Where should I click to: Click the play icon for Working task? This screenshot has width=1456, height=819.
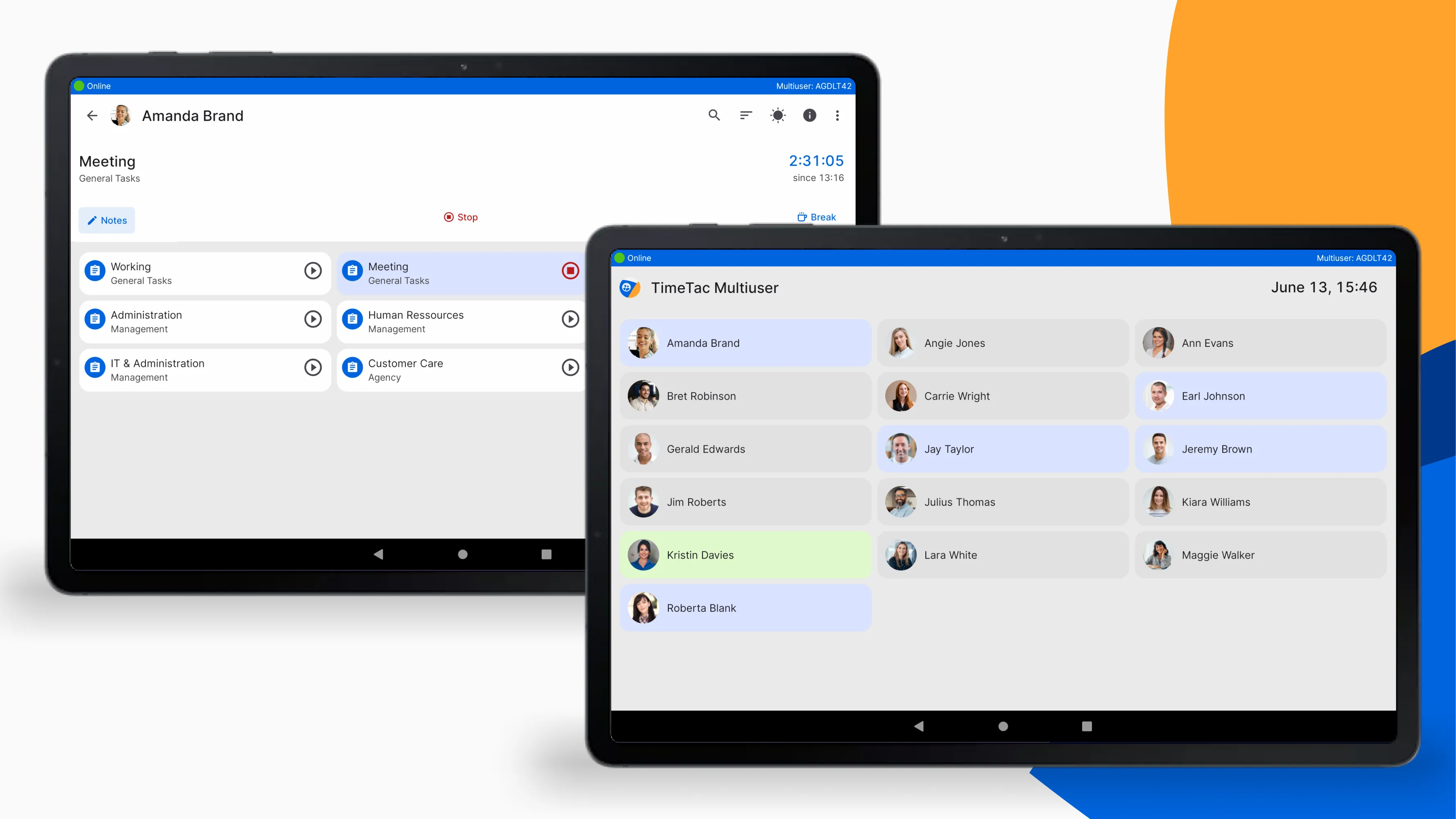pyautogui.click(x=312, y=271)
